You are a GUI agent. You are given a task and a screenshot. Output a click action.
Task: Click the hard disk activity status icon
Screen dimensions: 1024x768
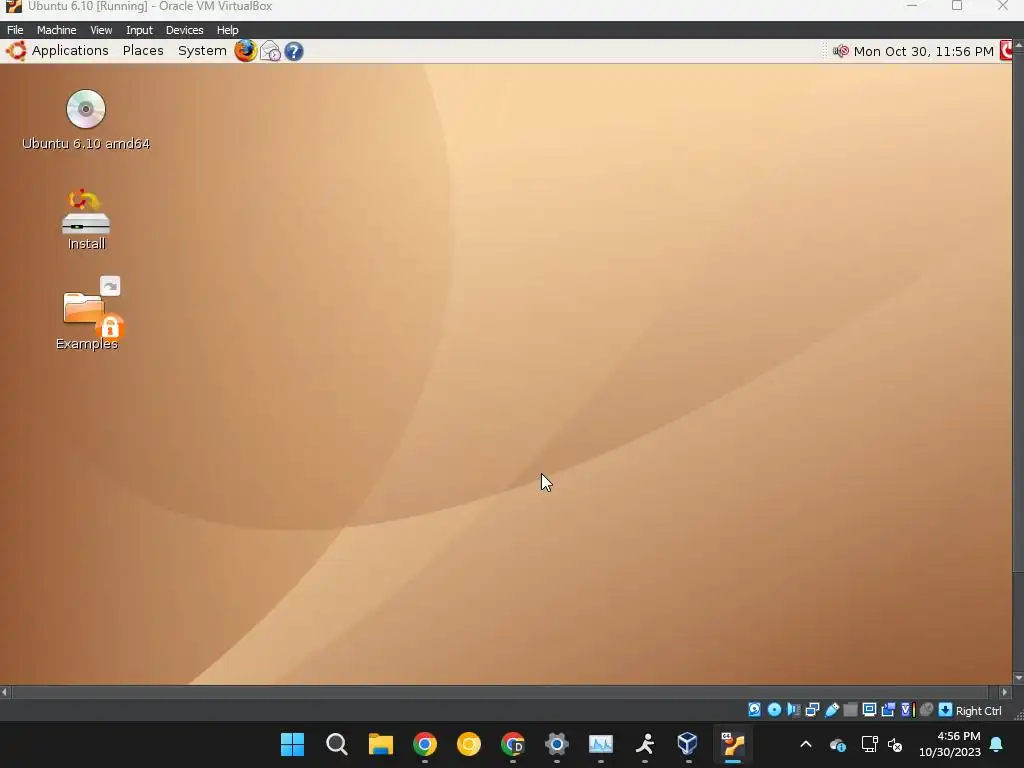[754, 710]
